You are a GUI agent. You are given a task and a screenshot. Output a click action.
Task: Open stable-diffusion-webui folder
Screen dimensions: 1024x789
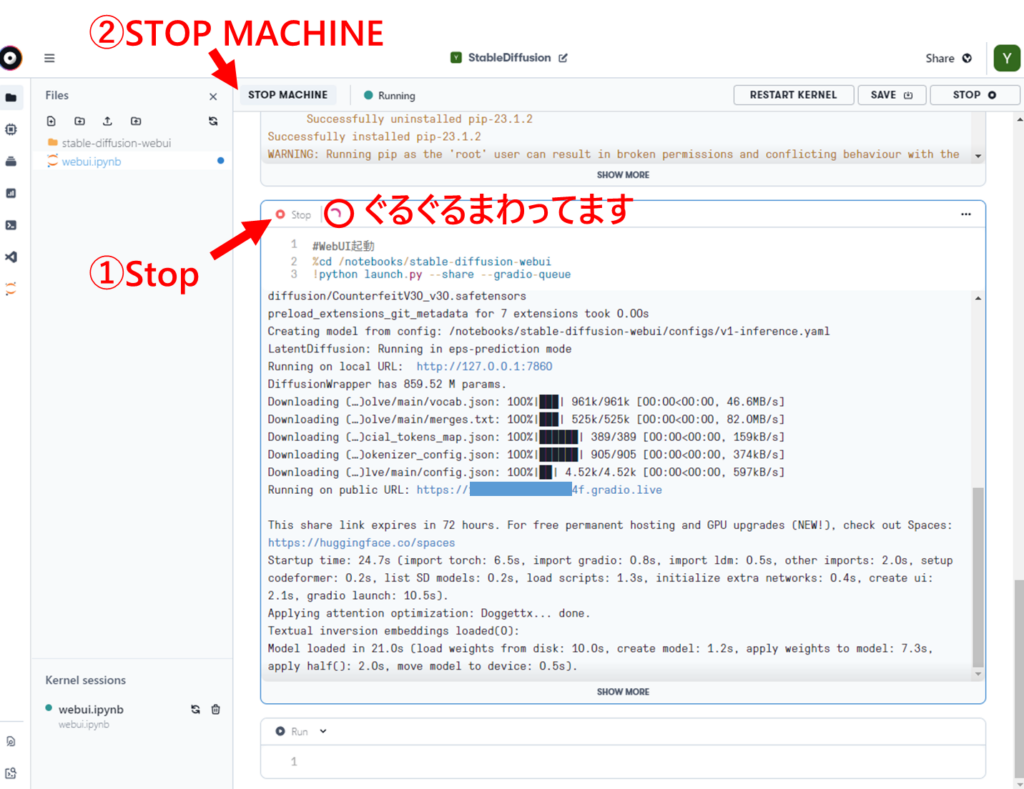(x=115, y=143)
